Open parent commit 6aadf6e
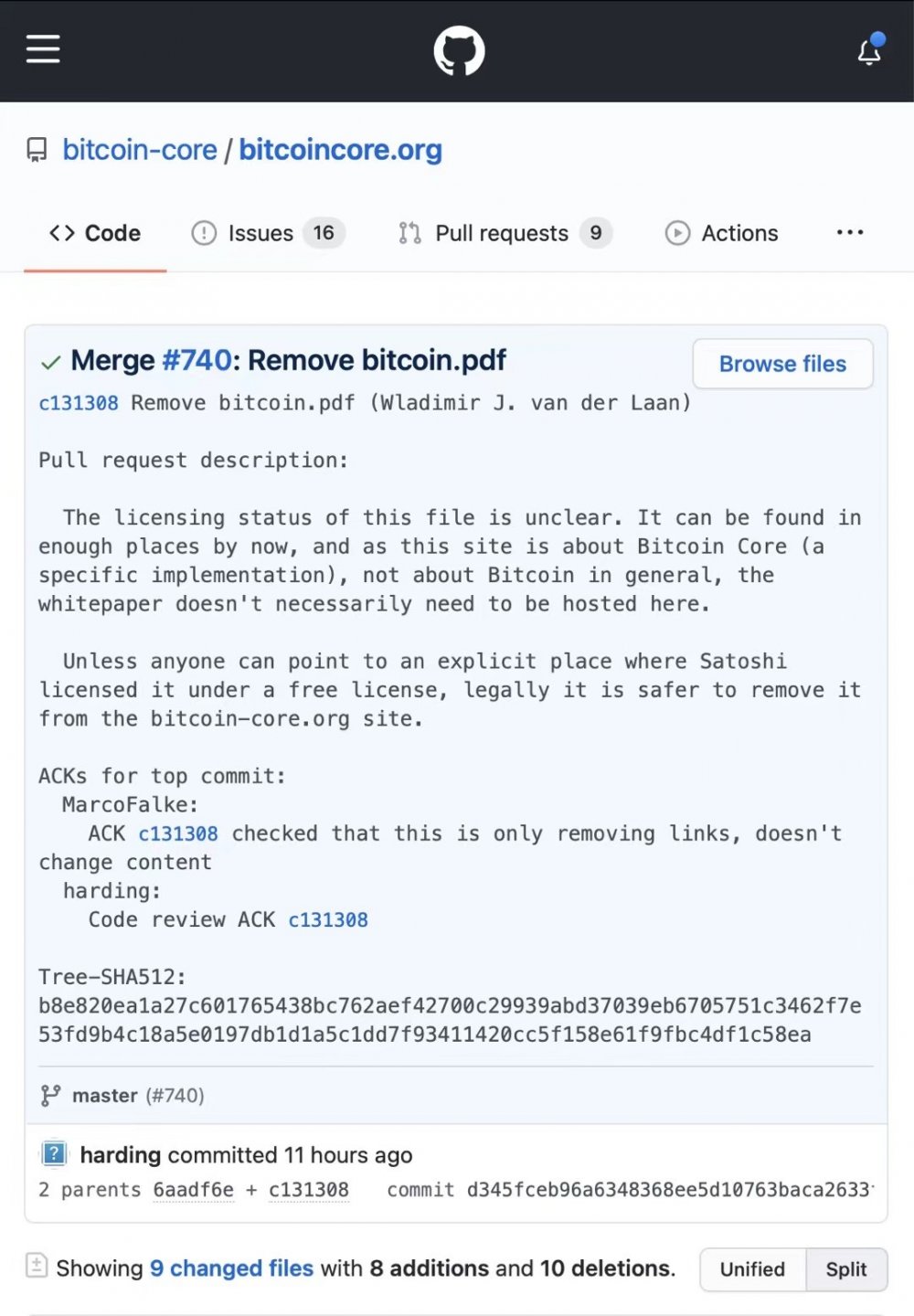 [193, 1190]
